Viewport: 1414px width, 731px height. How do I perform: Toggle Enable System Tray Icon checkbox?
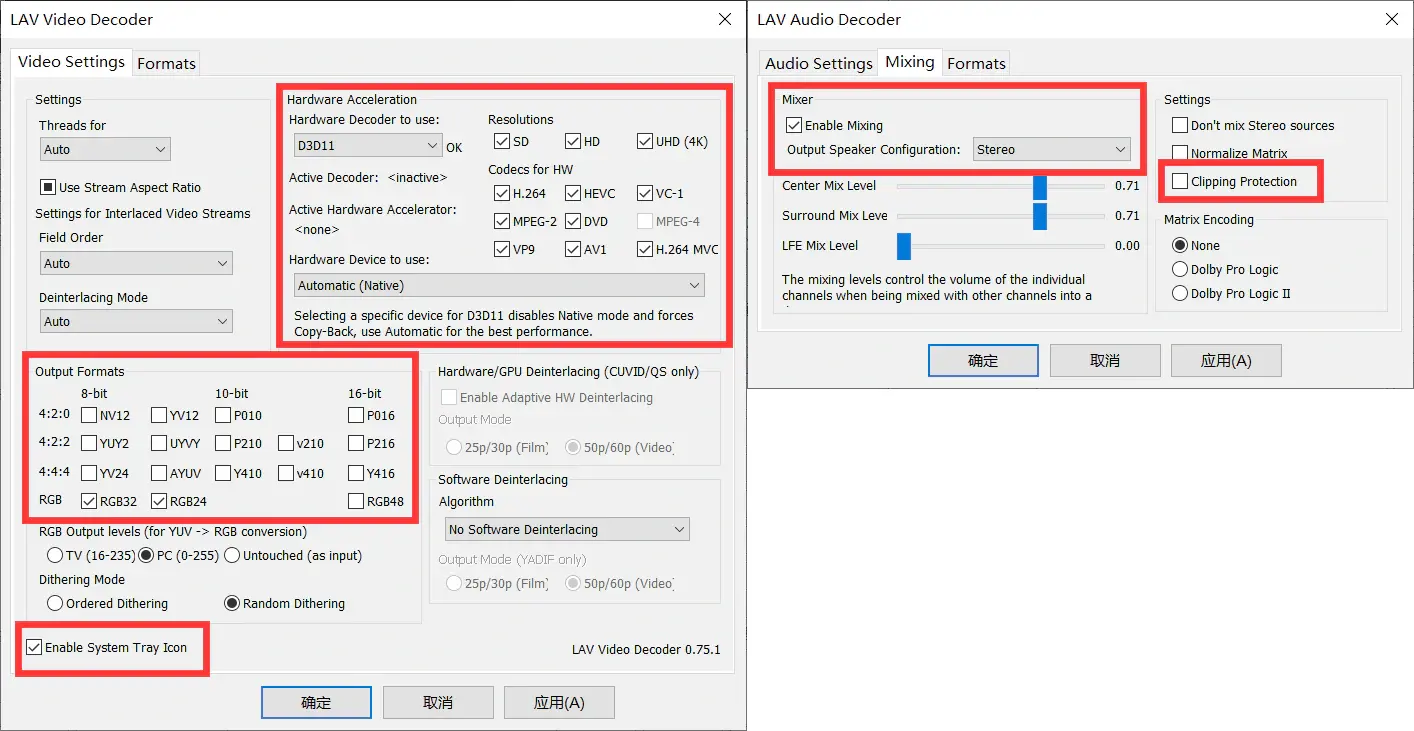coord(35,647)
